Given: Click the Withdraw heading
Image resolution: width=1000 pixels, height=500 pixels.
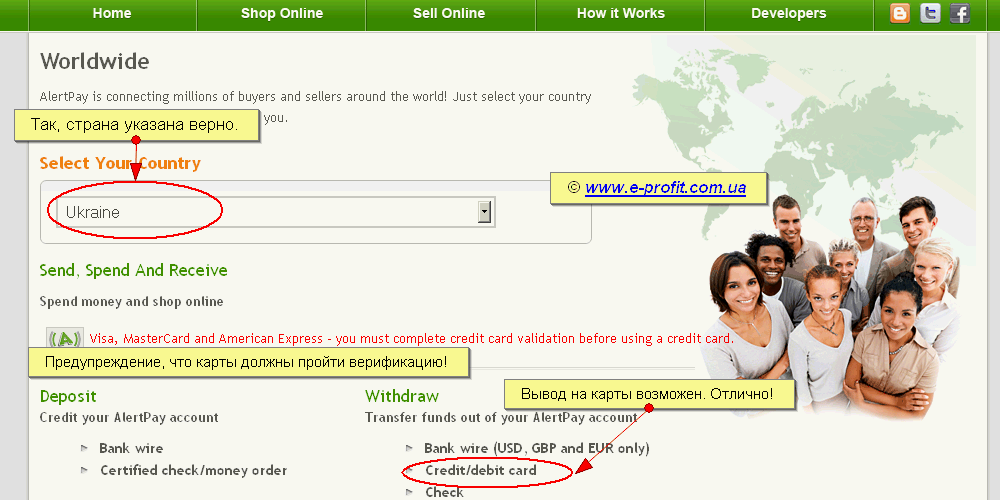Looking at the screenshot, I should coord(402,396).
